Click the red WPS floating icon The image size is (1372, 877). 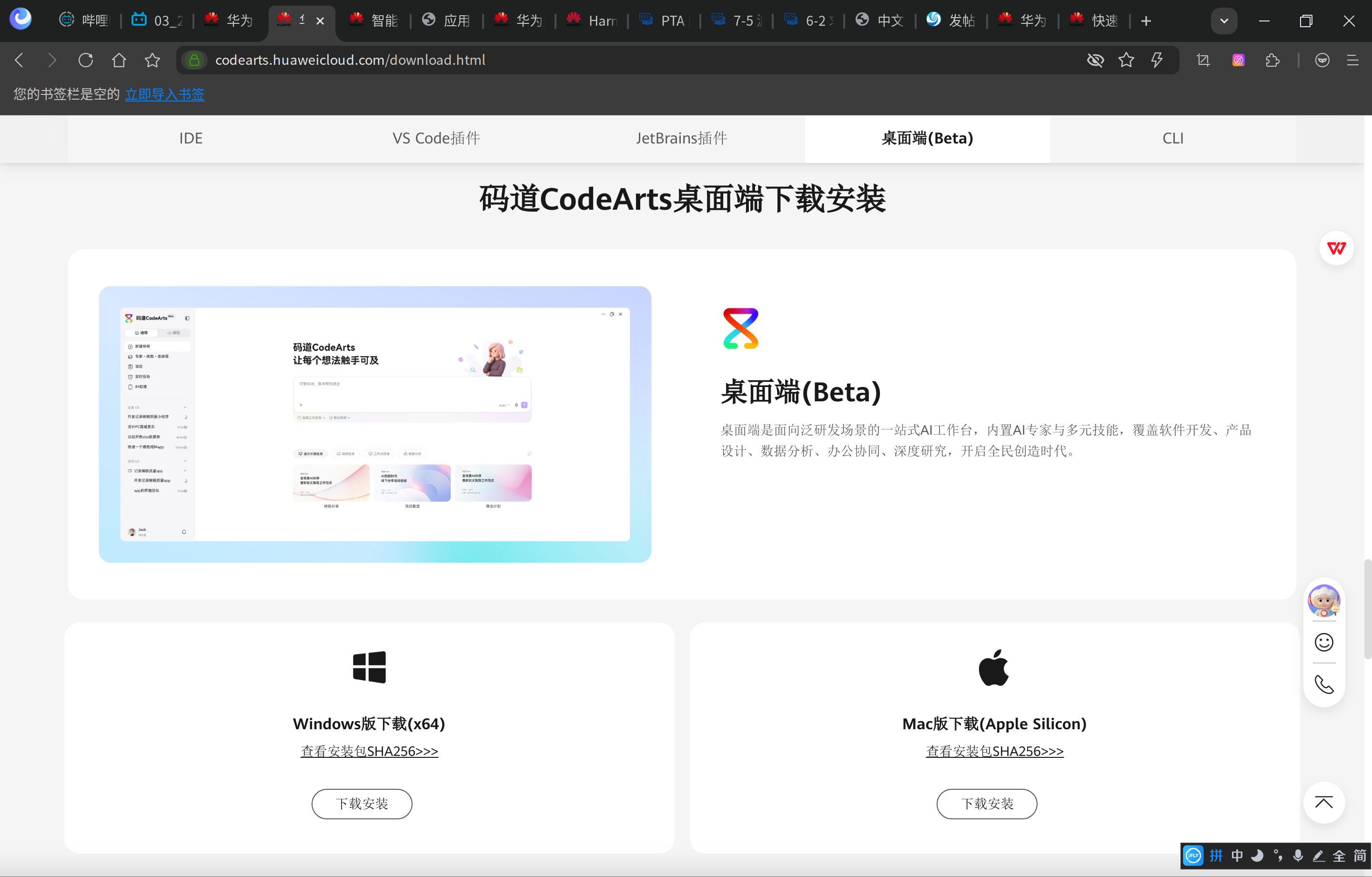tap(1336, 248)
